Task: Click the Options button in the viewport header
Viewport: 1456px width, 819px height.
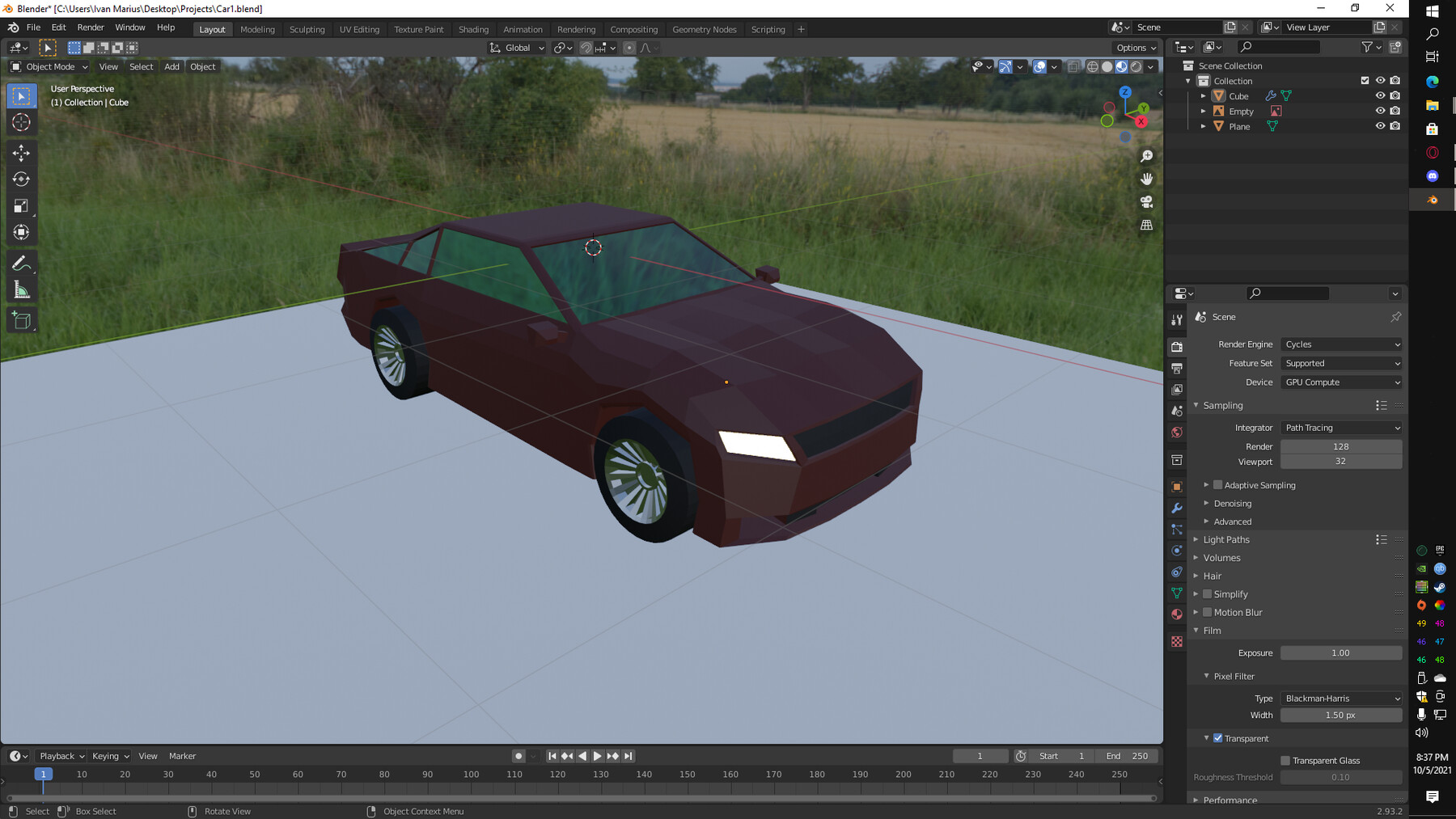Action: point(1134,47)
